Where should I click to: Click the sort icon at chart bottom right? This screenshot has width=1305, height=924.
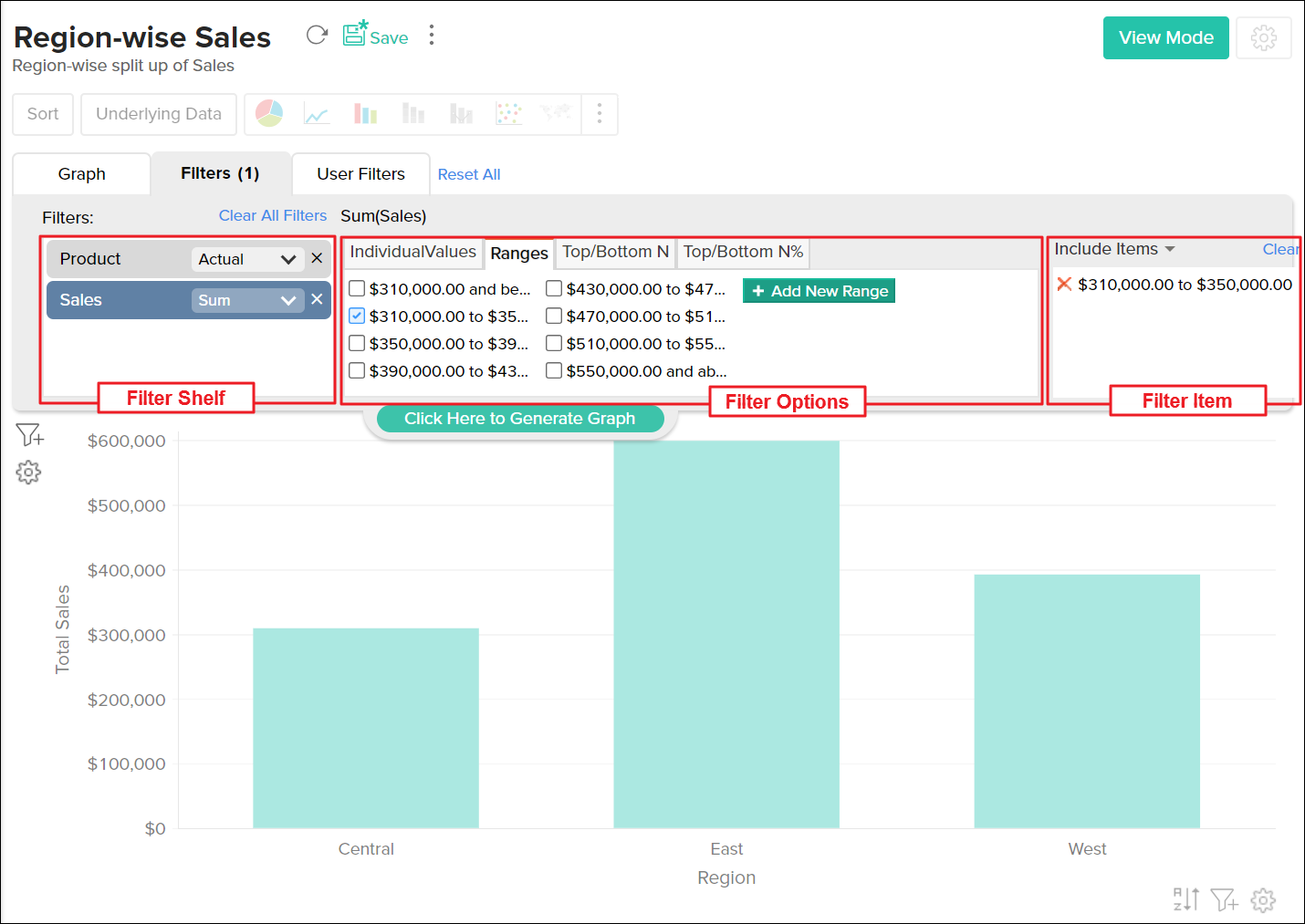click(x=1185, y=899)
